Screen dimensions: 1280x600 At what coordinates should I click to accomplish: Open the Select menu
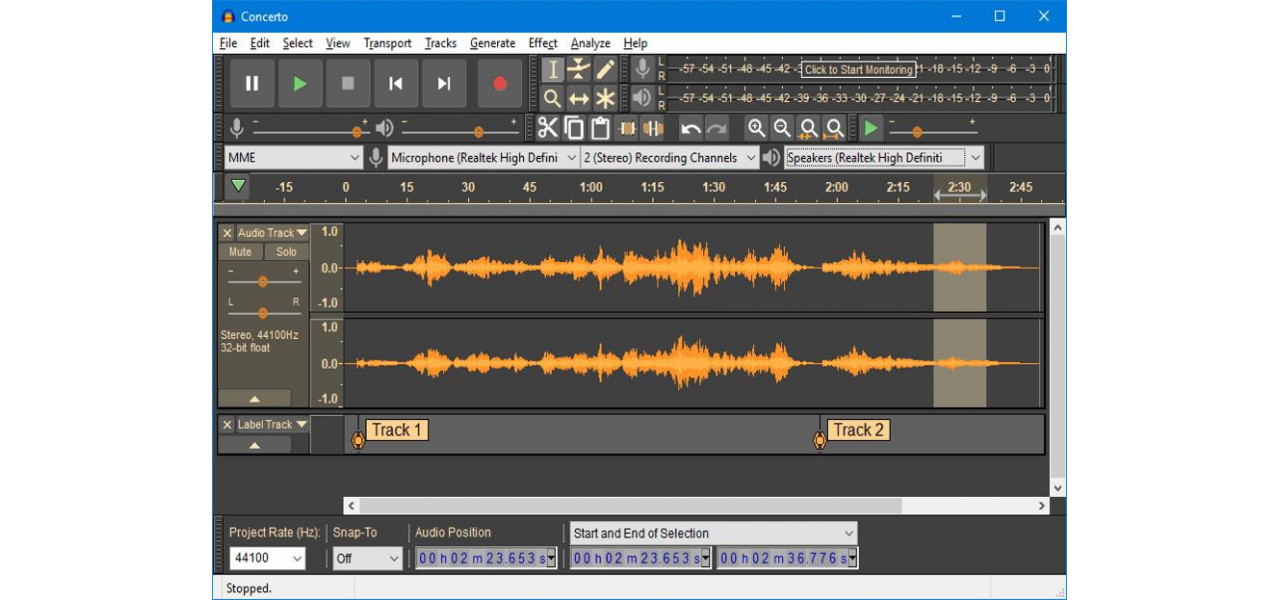click(297, 43)
